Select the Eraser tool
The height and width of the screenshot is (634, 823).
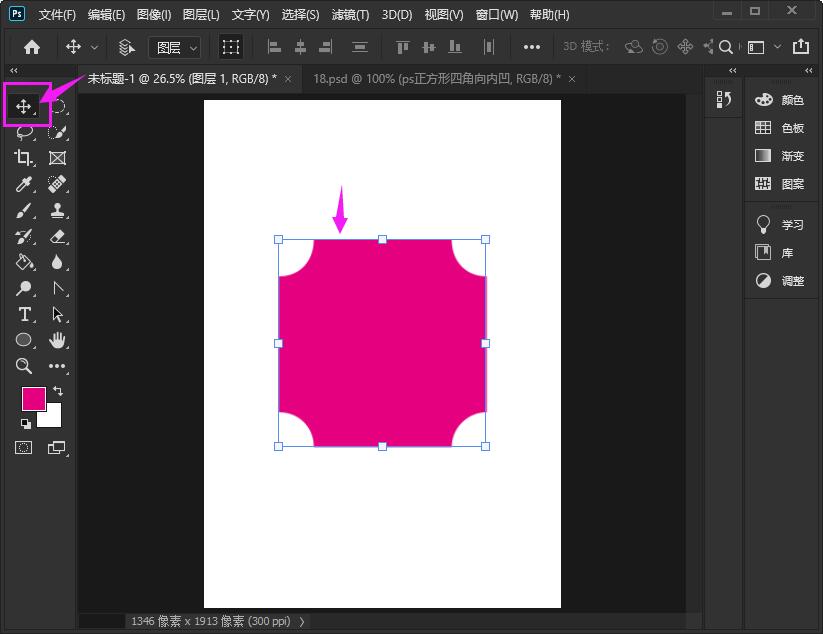[x=58, y=237]
